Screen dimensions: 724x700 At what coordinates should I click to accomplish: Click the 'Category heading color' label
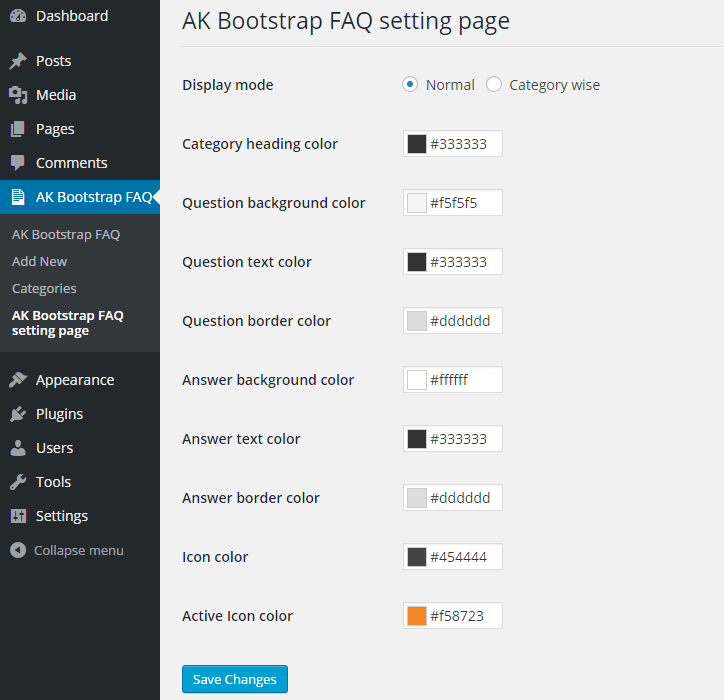pos(260,144)
